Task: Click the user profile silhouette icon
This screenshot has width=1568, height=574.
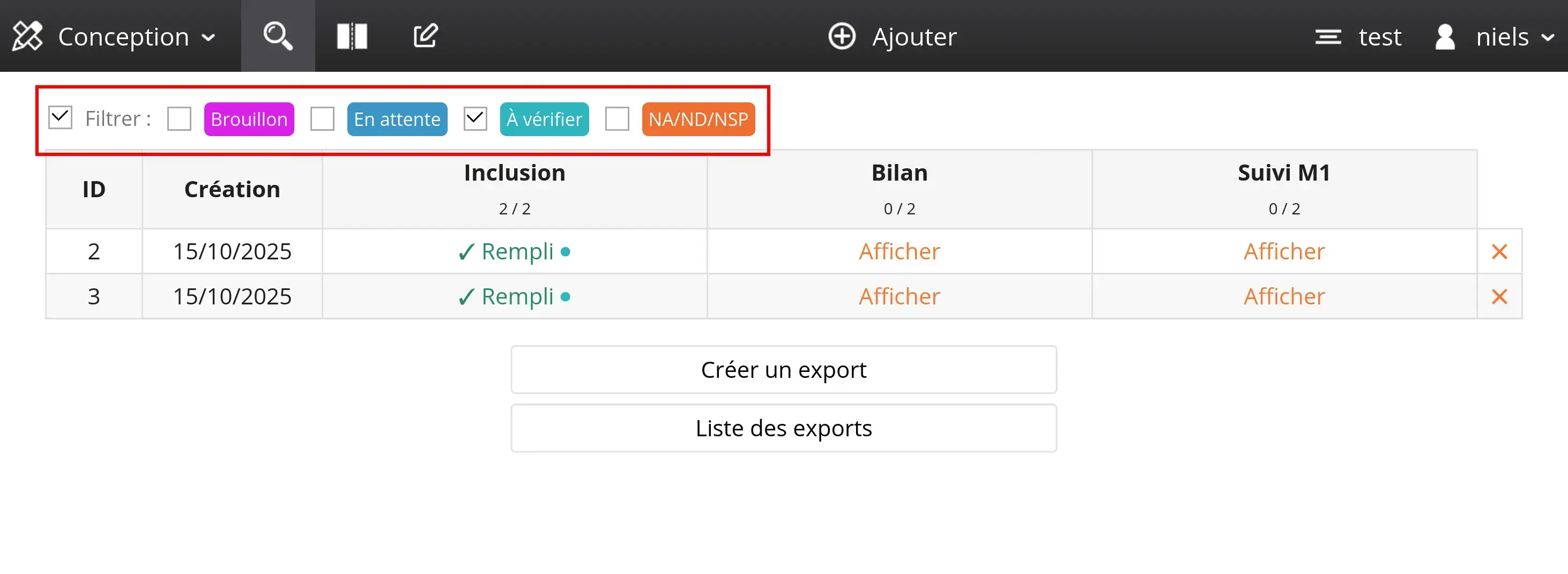Action: tap(1445, 37)
